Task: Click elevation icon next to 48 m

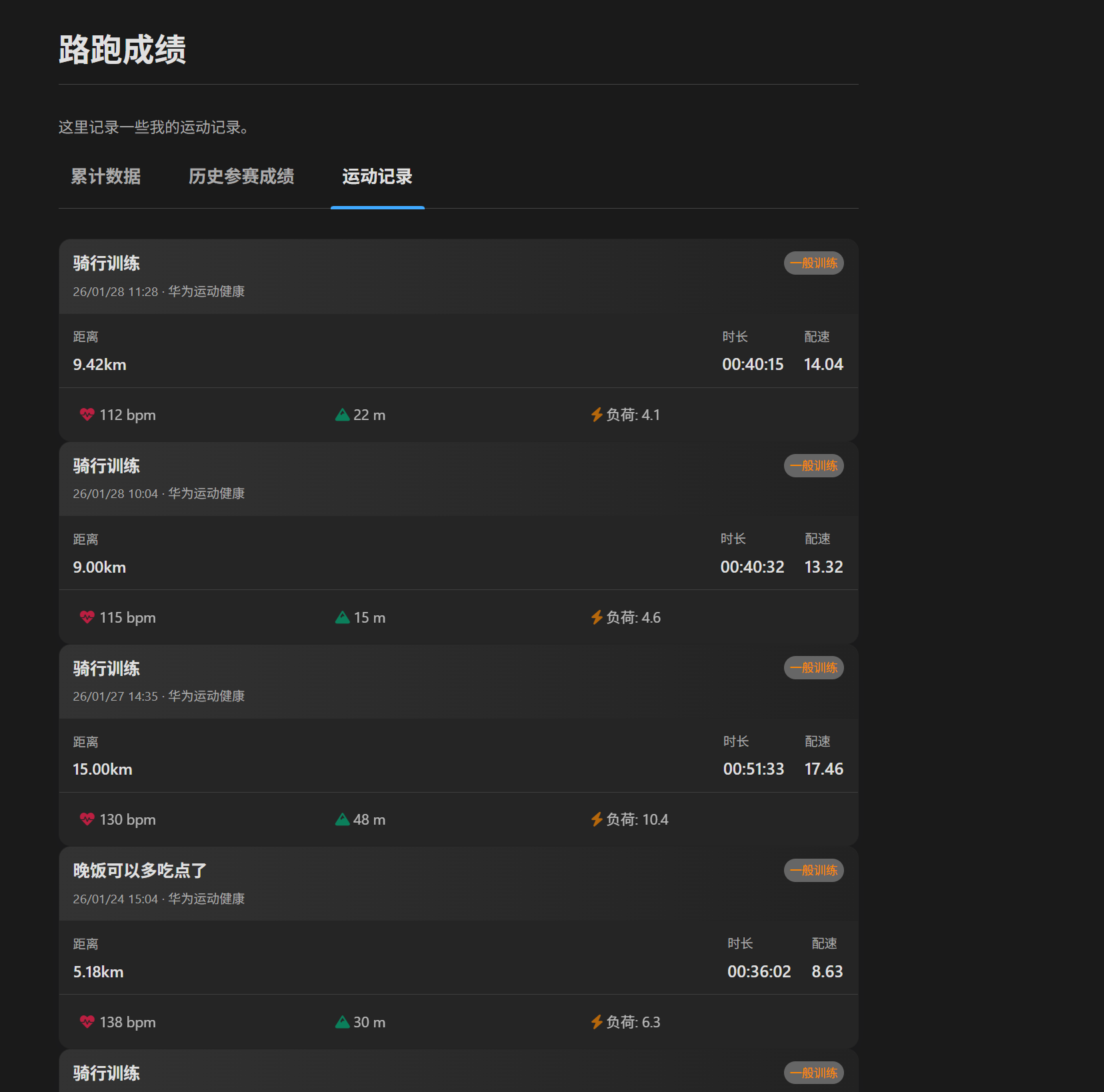Action: pos(343,819)
